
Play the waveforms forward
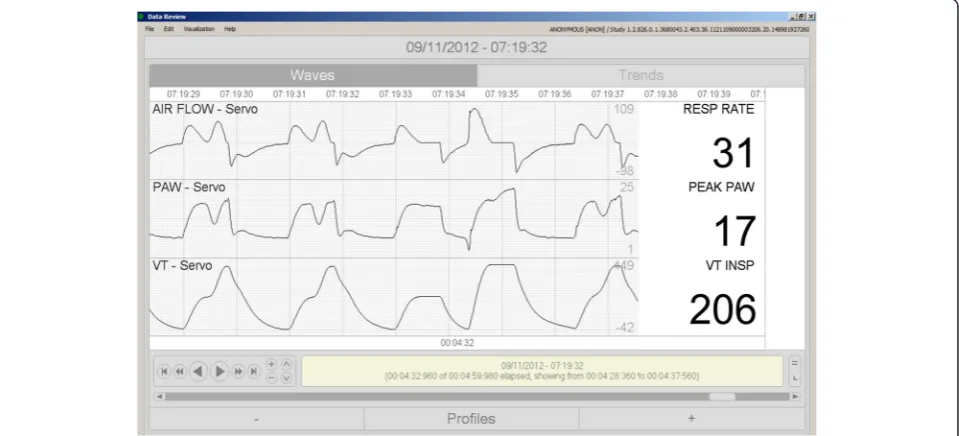click(220, 371)
